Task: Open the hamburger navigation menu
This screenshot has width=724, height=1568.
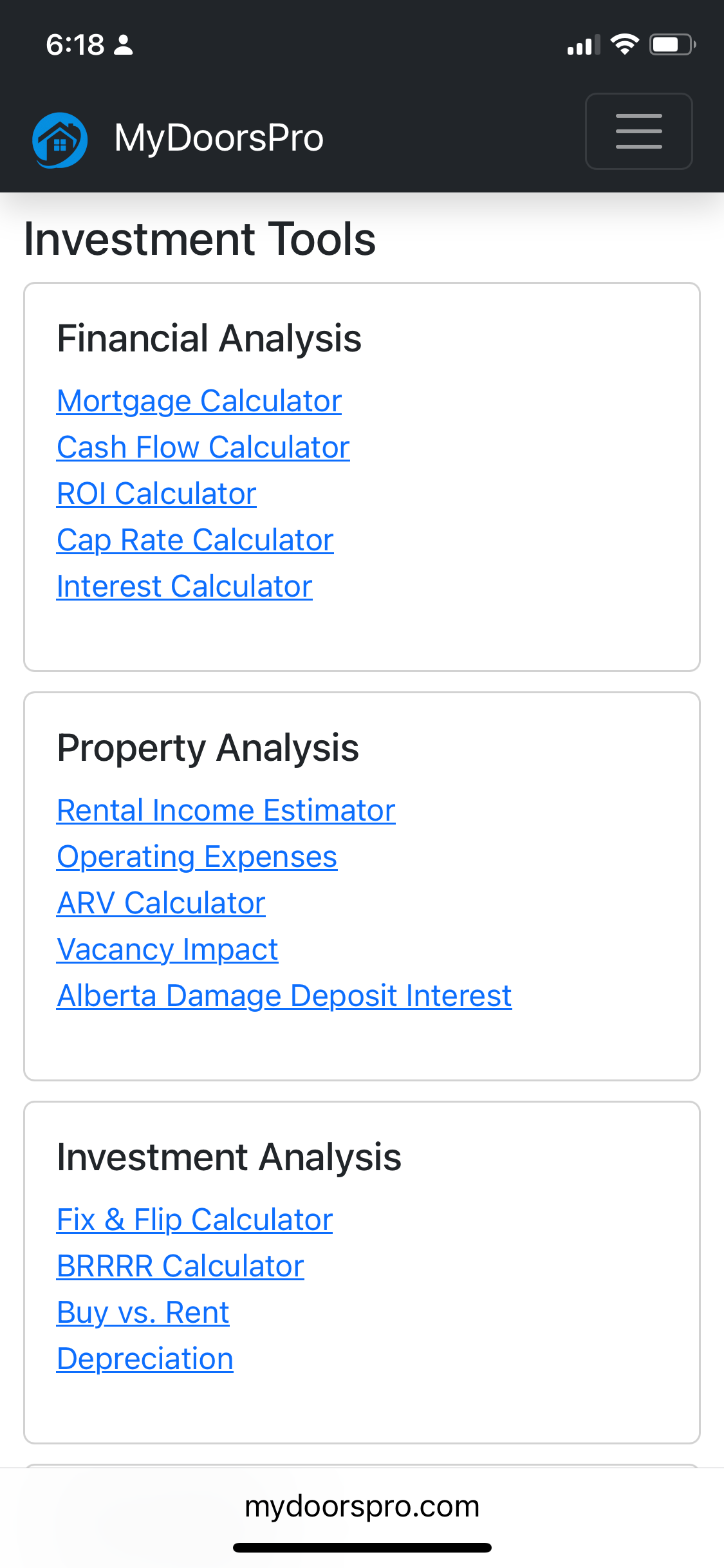Action: 638,131
